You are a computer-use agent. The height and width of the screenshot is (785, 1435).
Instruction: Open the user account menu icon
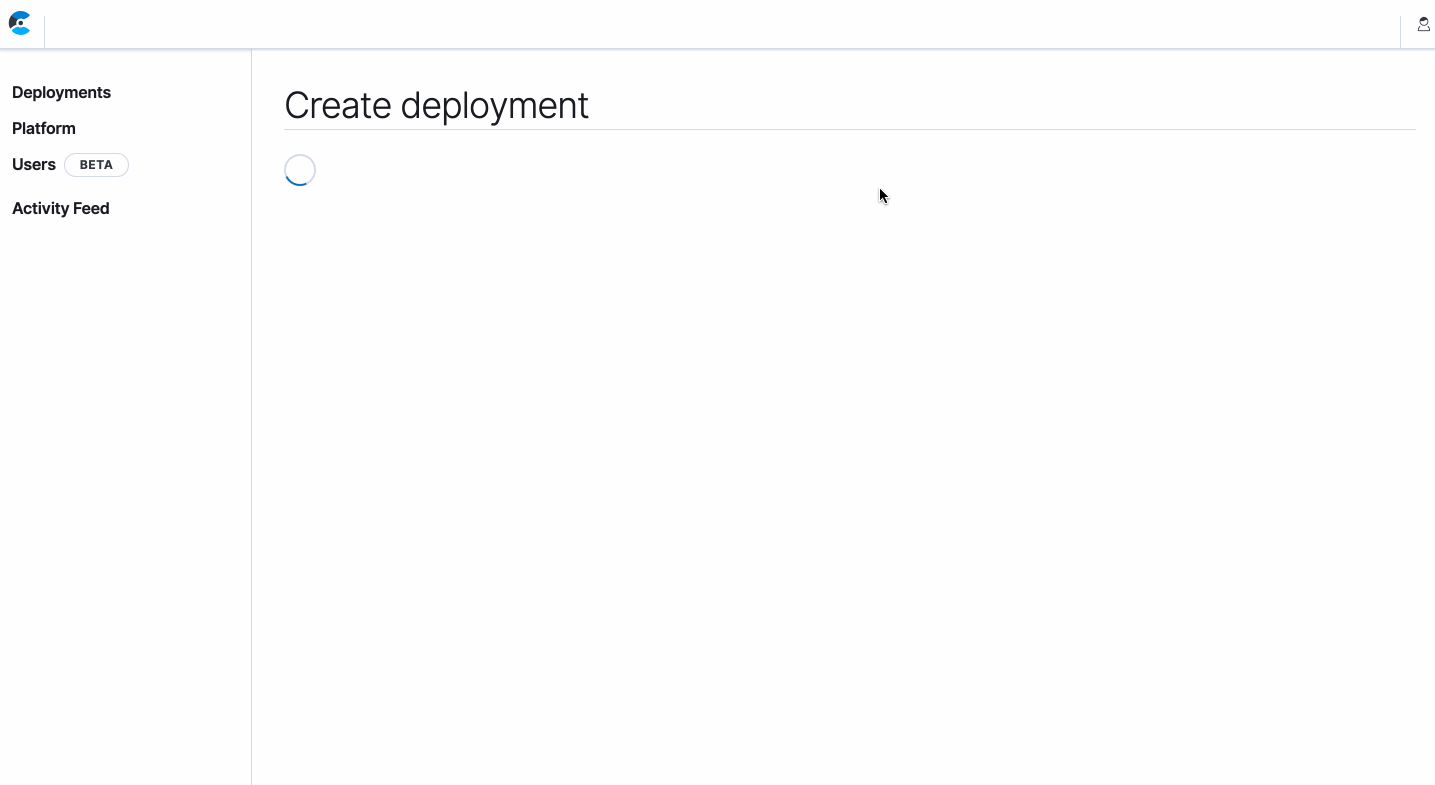tap(1423, 24)
